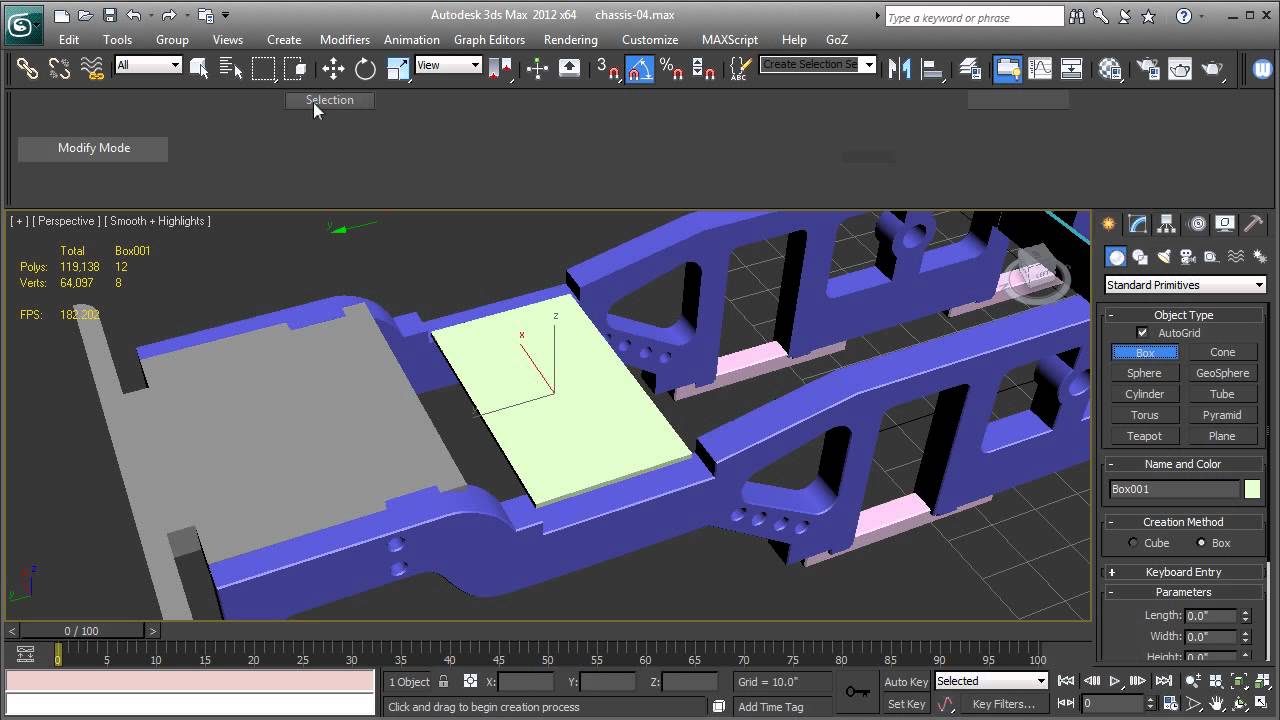
Task: Click the Teapot primitive button
Action: (x=1145, y=436)
